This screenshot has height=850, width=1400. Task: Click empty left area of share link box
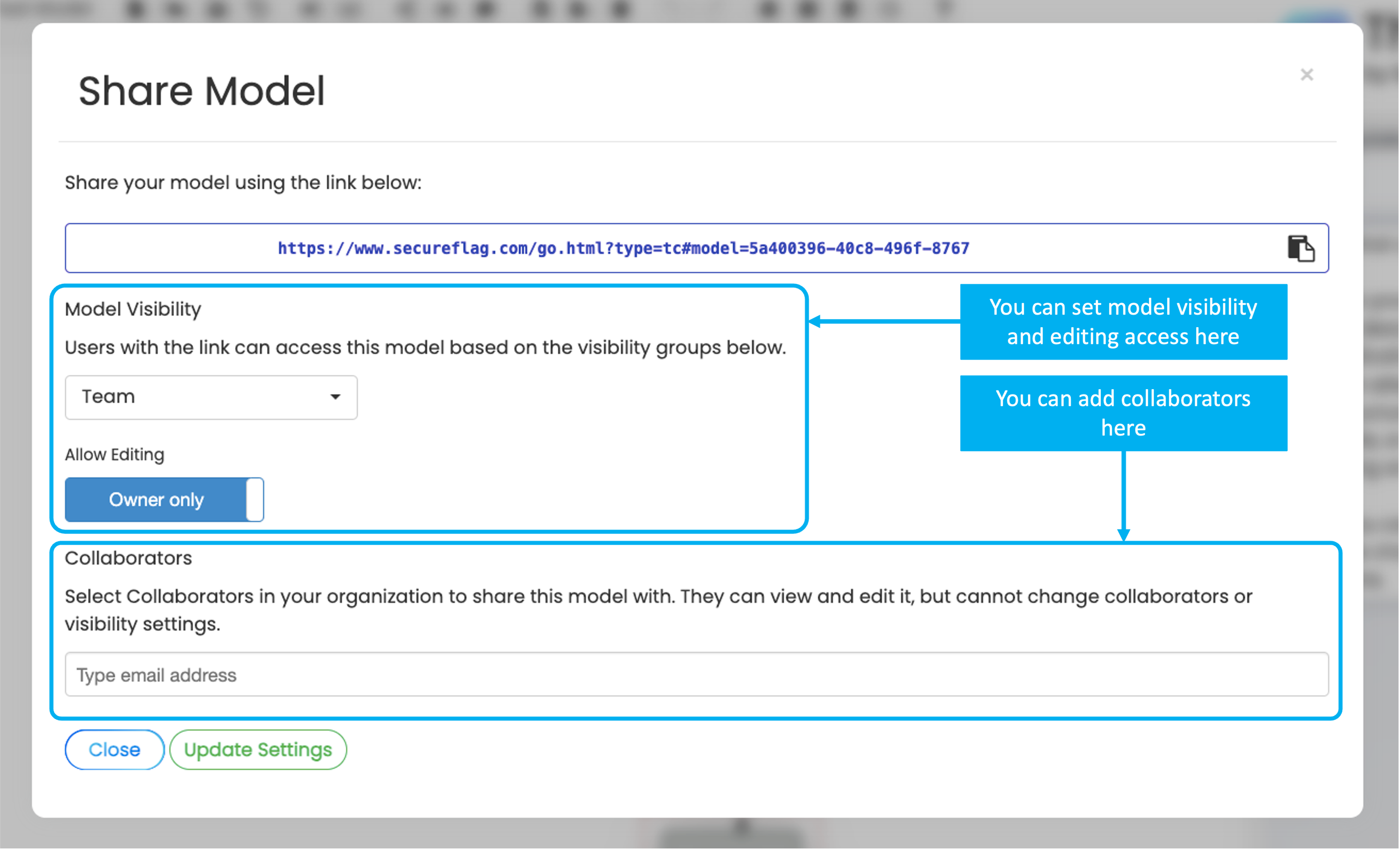click(170, 248)
